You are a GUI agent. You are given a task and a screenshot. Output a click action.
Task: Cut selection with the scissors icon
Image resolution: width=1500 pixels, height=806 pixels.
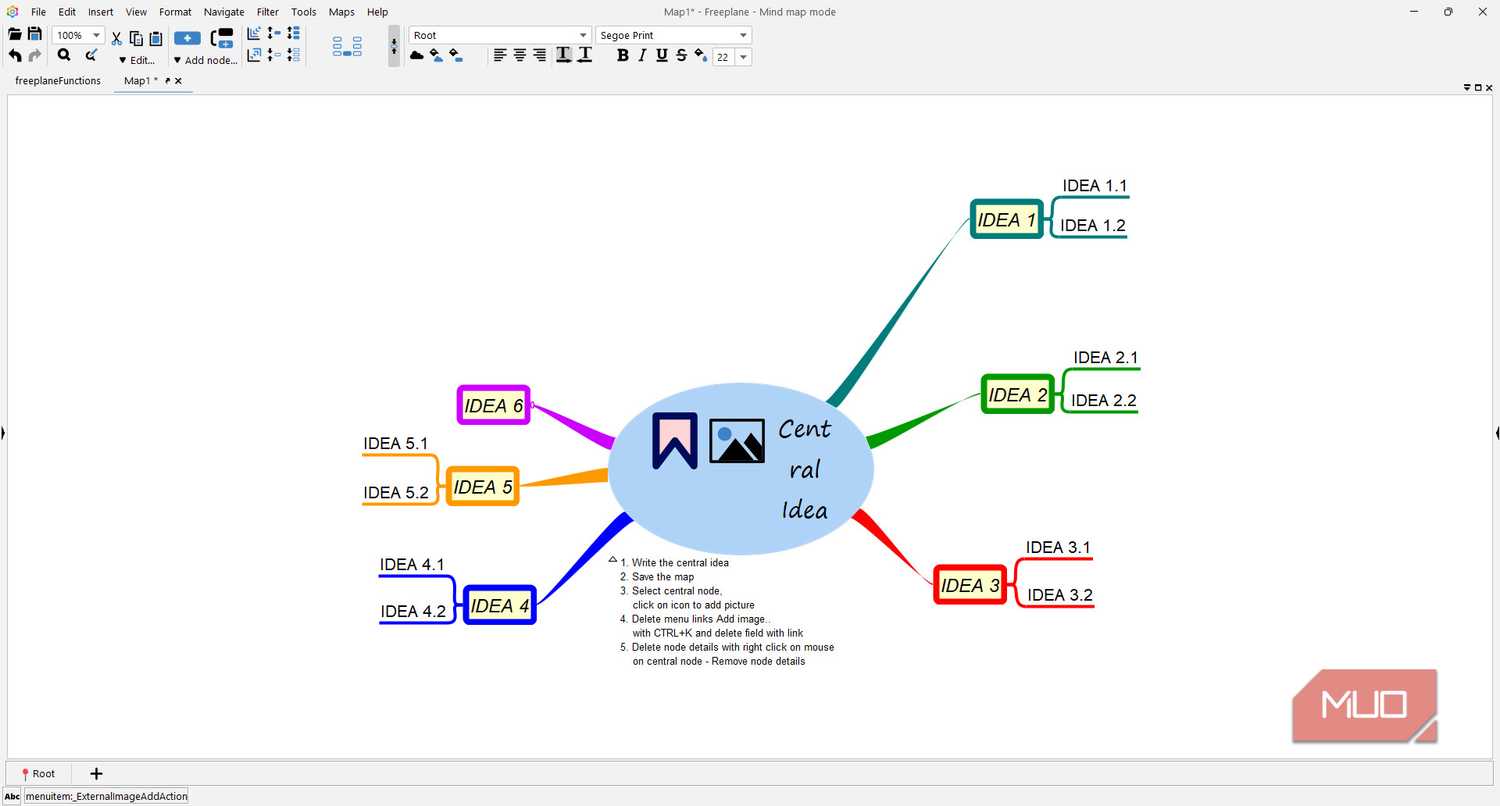tap(116, 38)
